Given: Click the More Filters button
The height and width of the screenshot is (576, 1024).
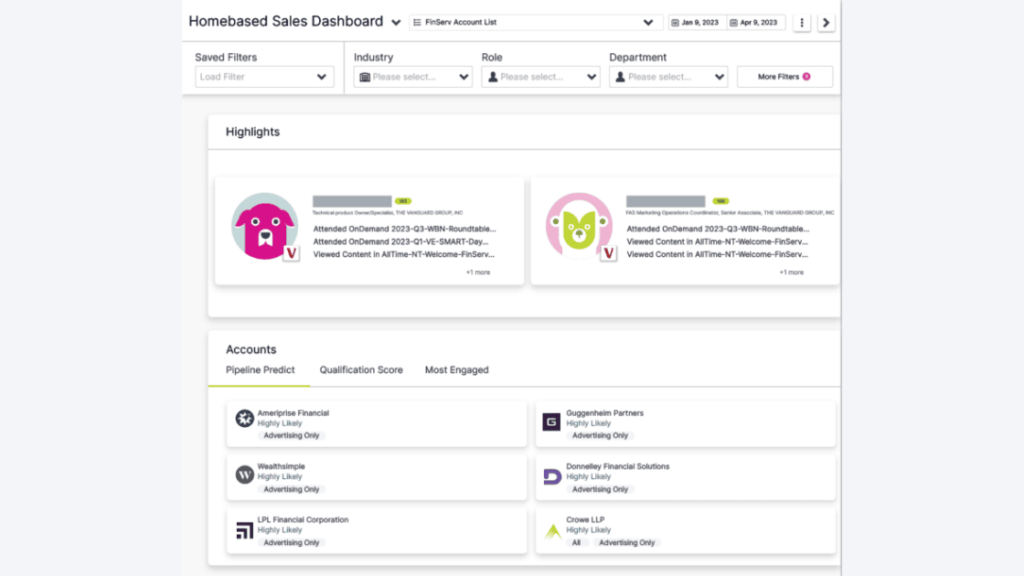Looking at the screenshot, I should point(784,76).
